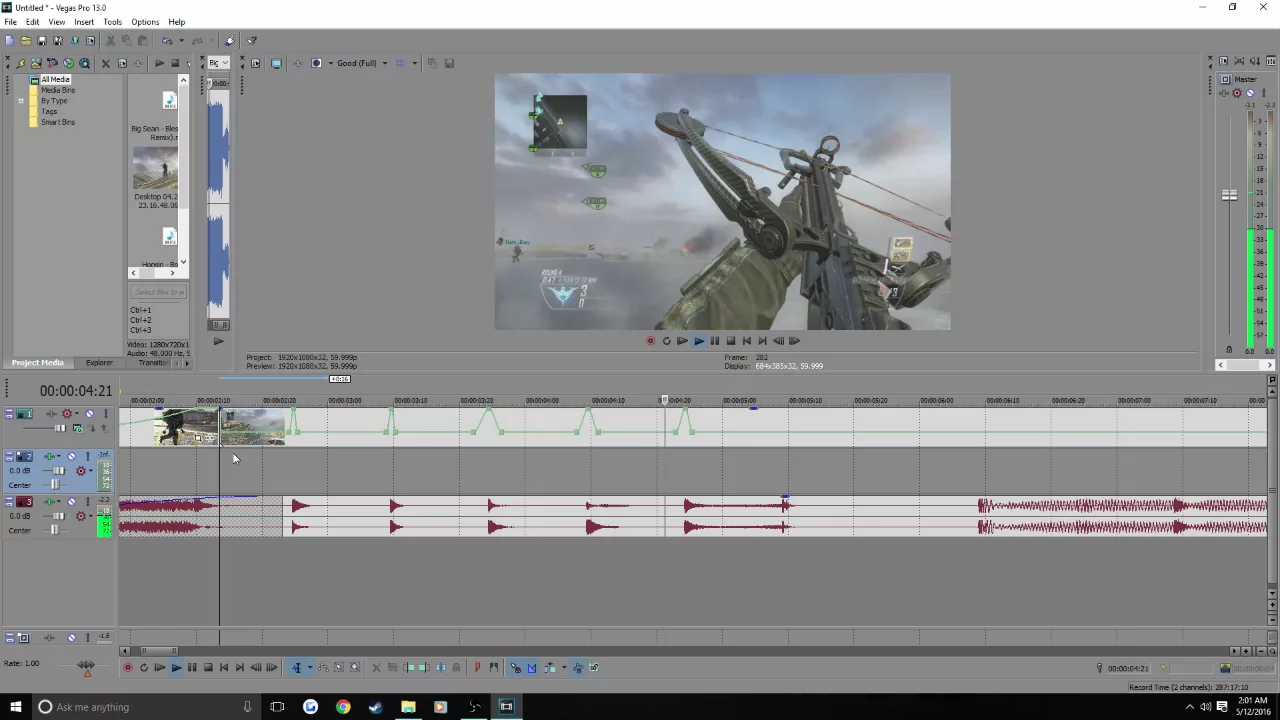Select the Zoom Edit tool in the timeline toolbar
The image size is (1280, 720).
point(354,668)
